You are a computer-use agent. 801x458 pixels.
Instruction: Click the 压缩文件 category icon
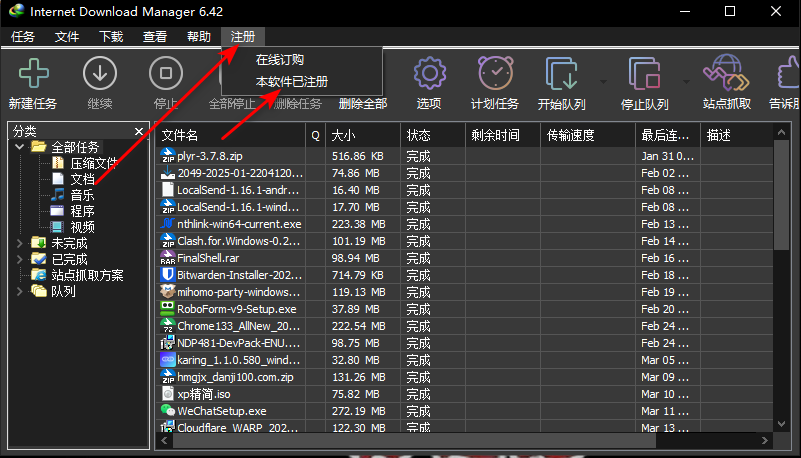(58, 163)
